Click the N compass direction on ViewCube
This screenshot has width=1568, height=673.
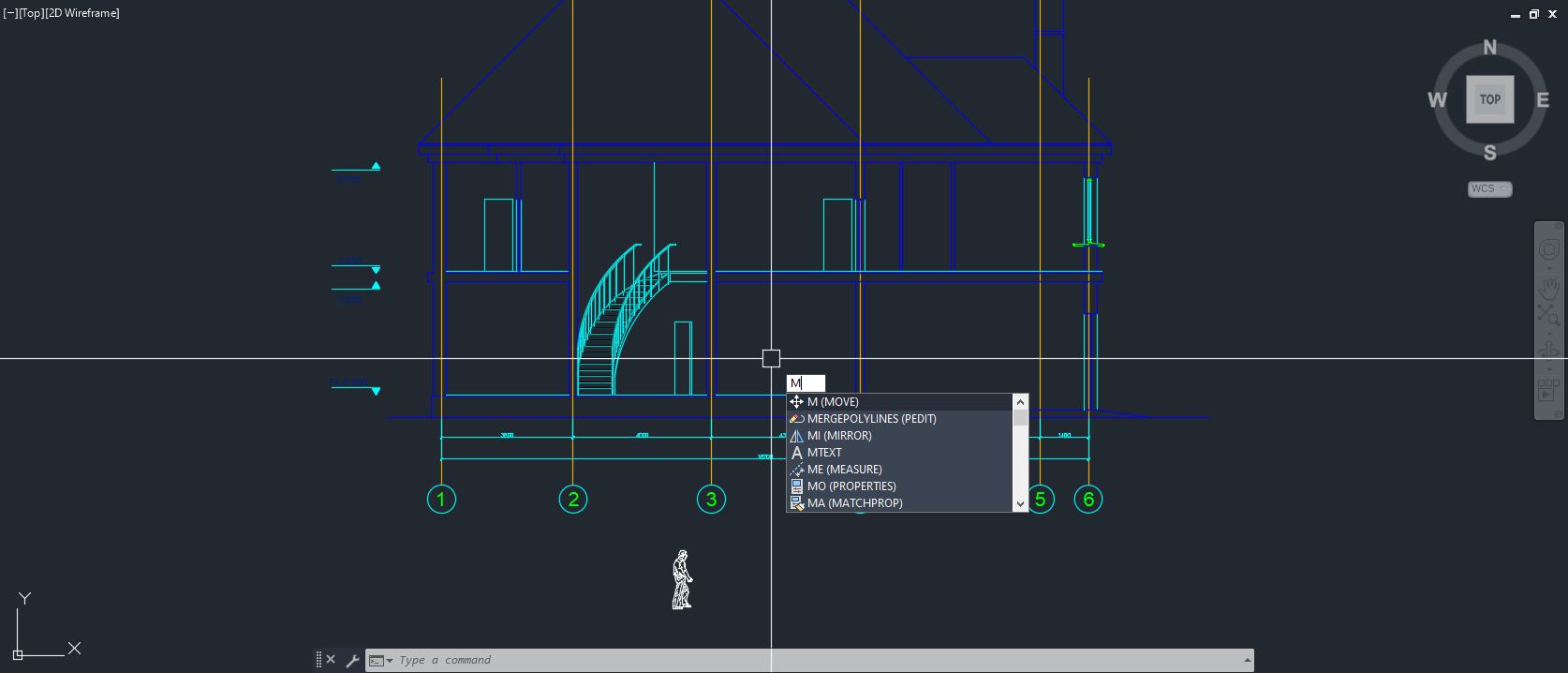pos(1490,48)
